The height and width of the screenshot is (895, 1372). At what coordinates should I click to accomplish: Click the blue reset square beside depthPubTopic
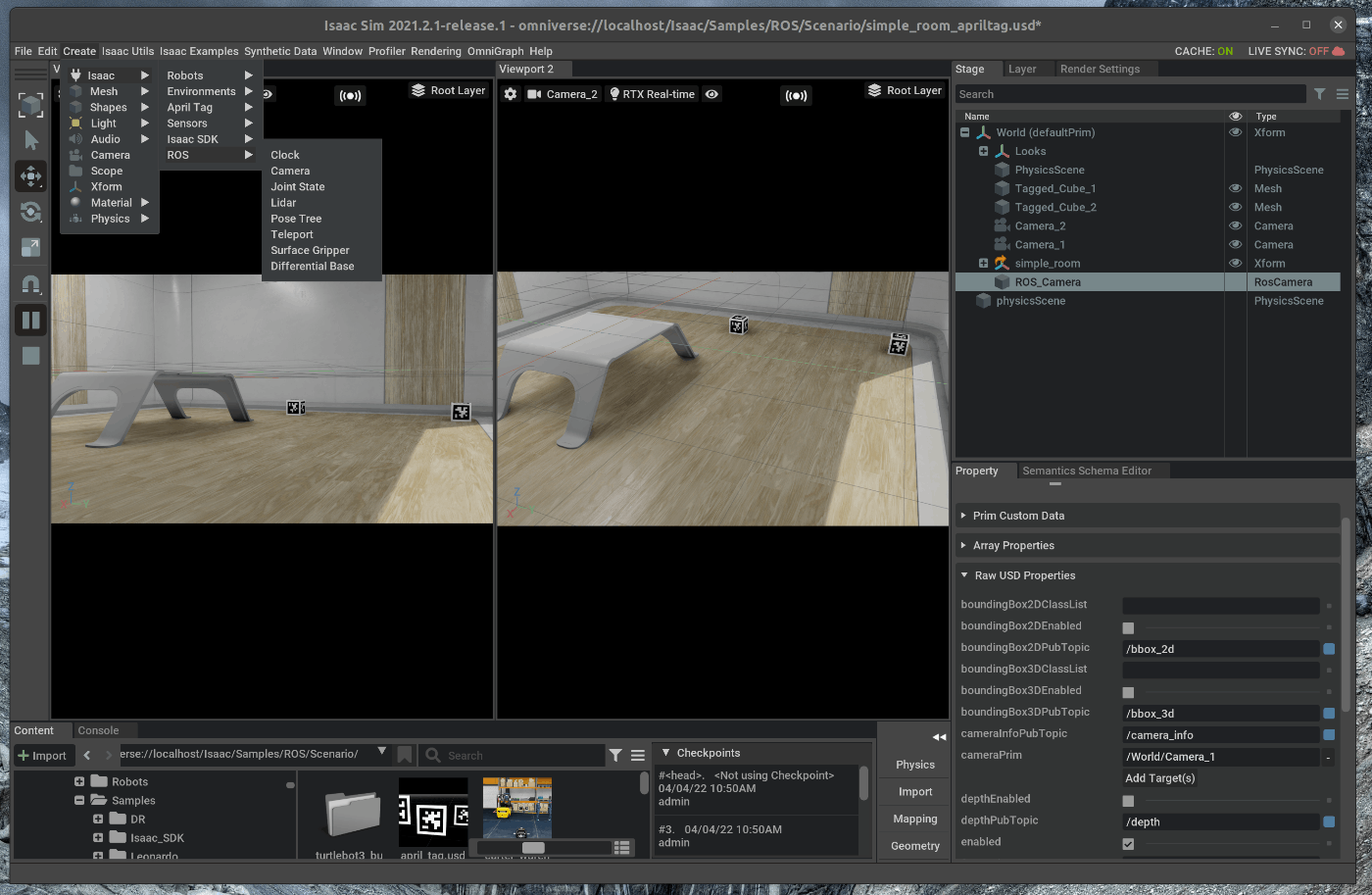pos(1329,821)
